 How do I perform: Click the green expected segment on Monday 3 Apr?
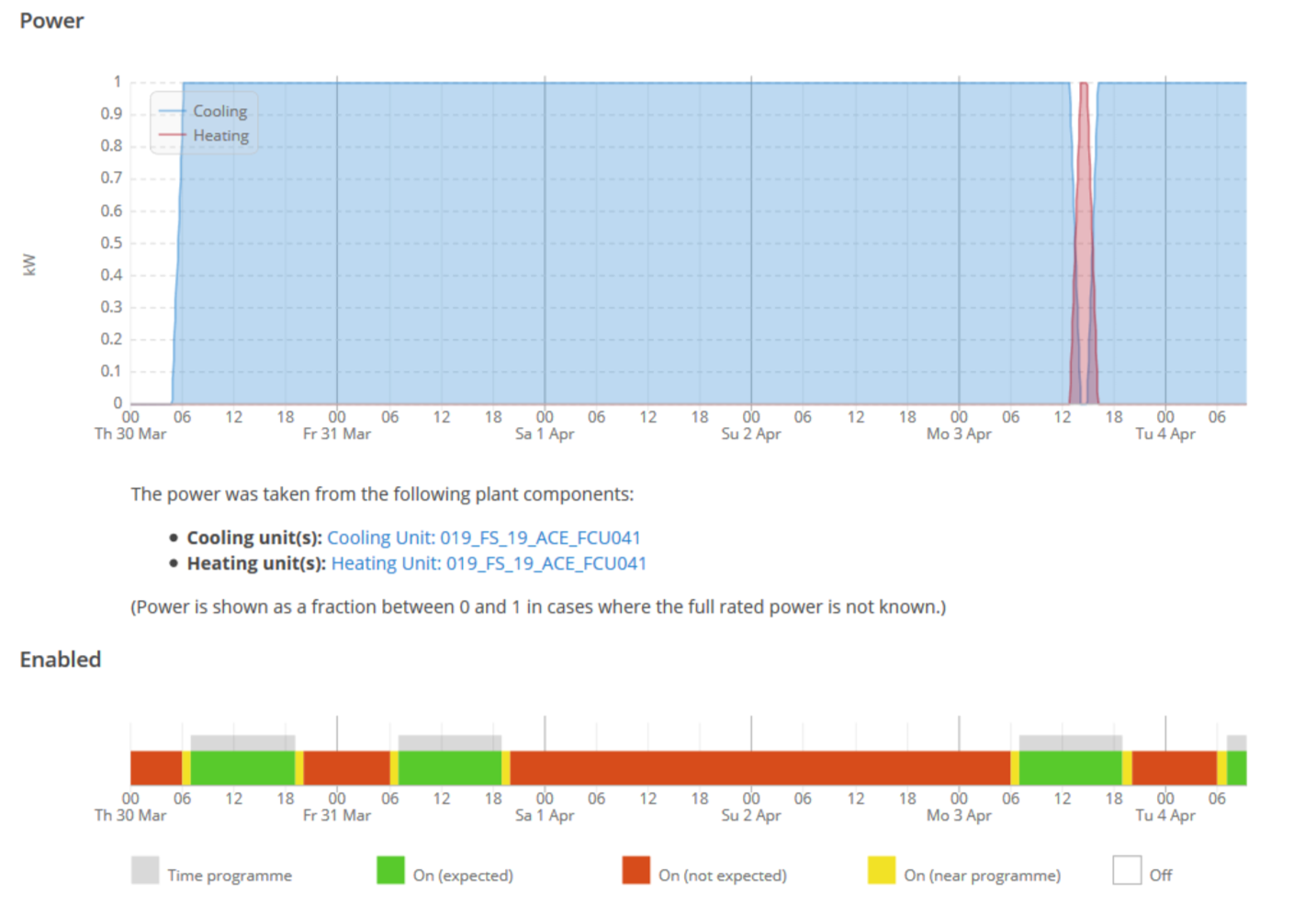tap(1071, 768)
